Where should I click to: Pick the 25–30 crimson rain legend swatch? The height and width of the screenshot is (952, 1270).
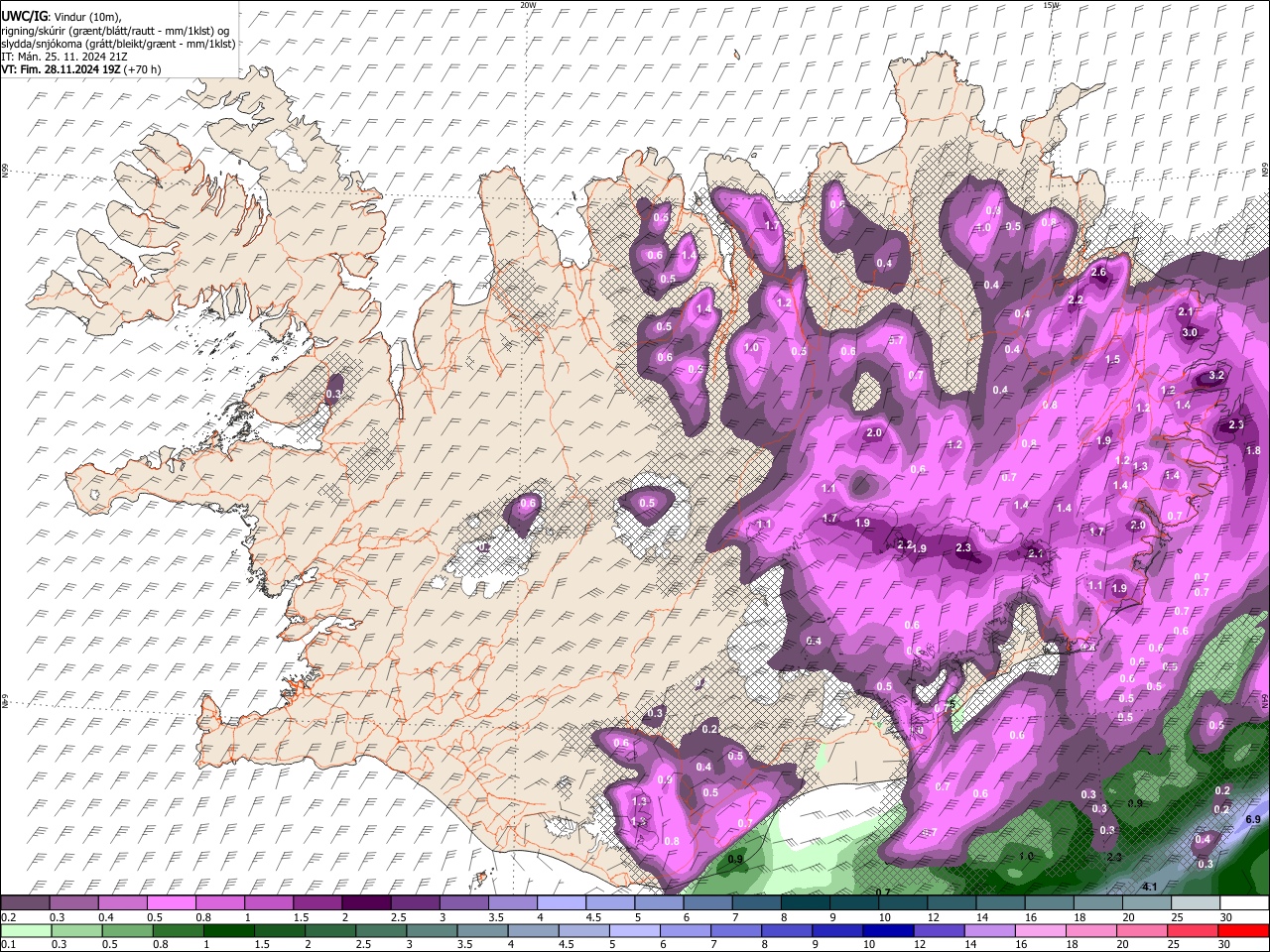(1194, 930)
